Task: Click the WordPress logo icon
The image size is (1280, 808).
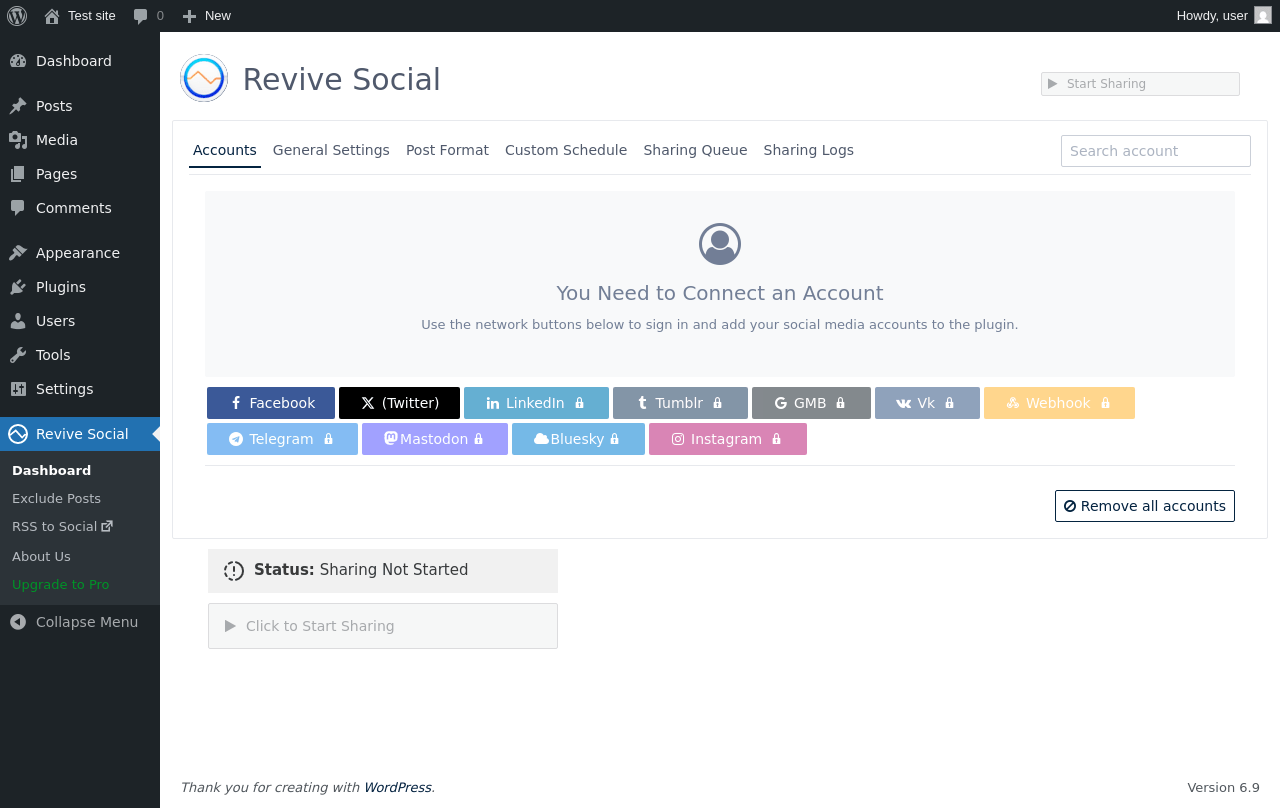Action: tap(17, 16)
